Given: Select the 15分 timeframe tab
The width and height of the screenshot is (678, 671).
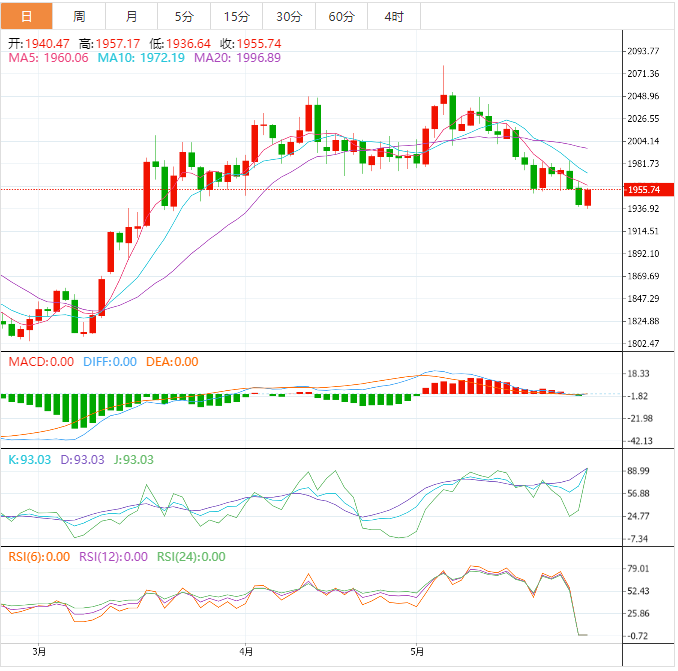Looking at the screenshot, I should [237, 17].
